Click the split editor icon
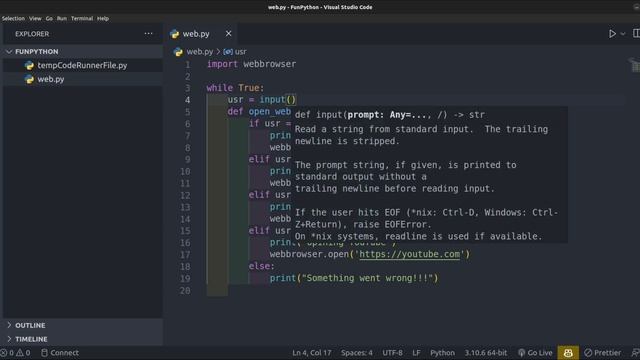 point(636,33)
